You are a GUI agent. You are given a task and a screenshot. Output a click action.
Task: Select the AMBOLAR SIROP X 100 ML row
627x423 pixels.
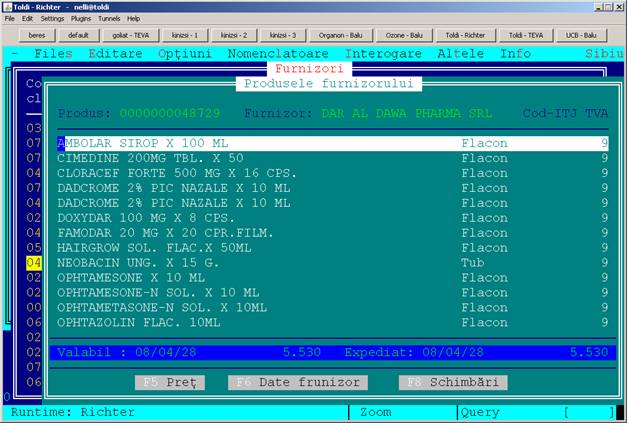tap(333, 143)
